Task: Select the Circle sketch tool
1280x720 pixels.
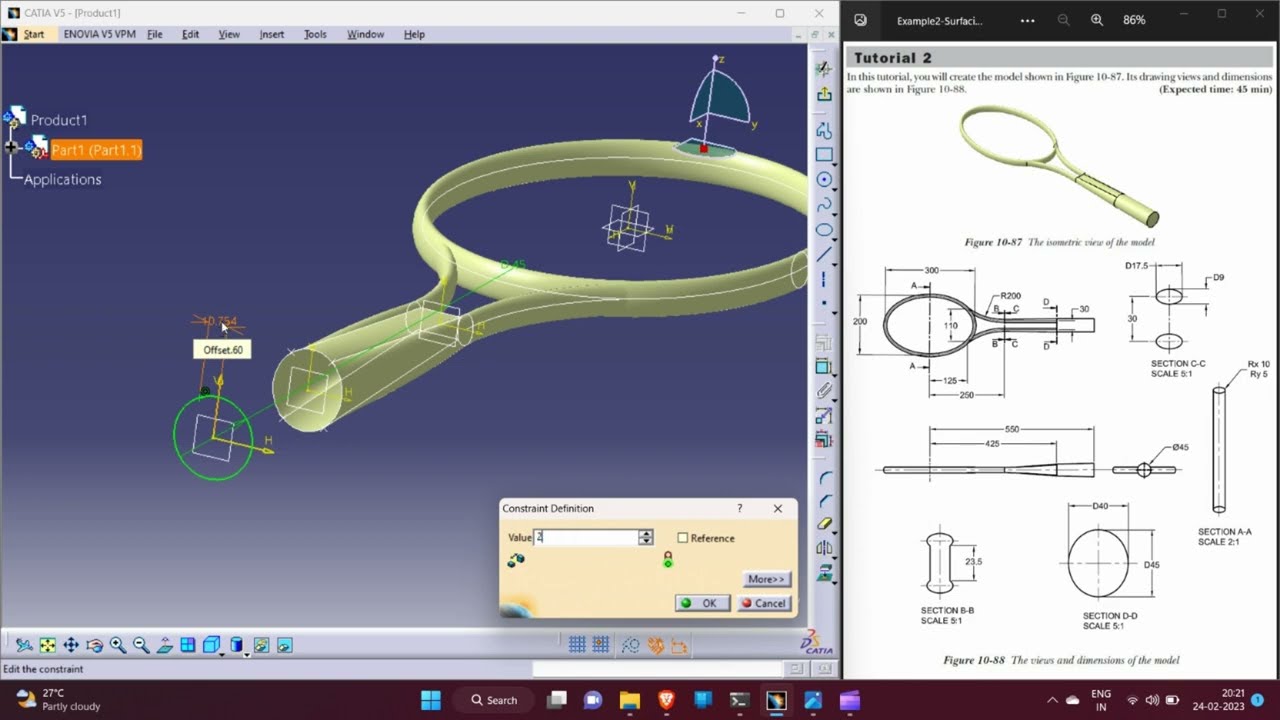Action: click(824, 180)
